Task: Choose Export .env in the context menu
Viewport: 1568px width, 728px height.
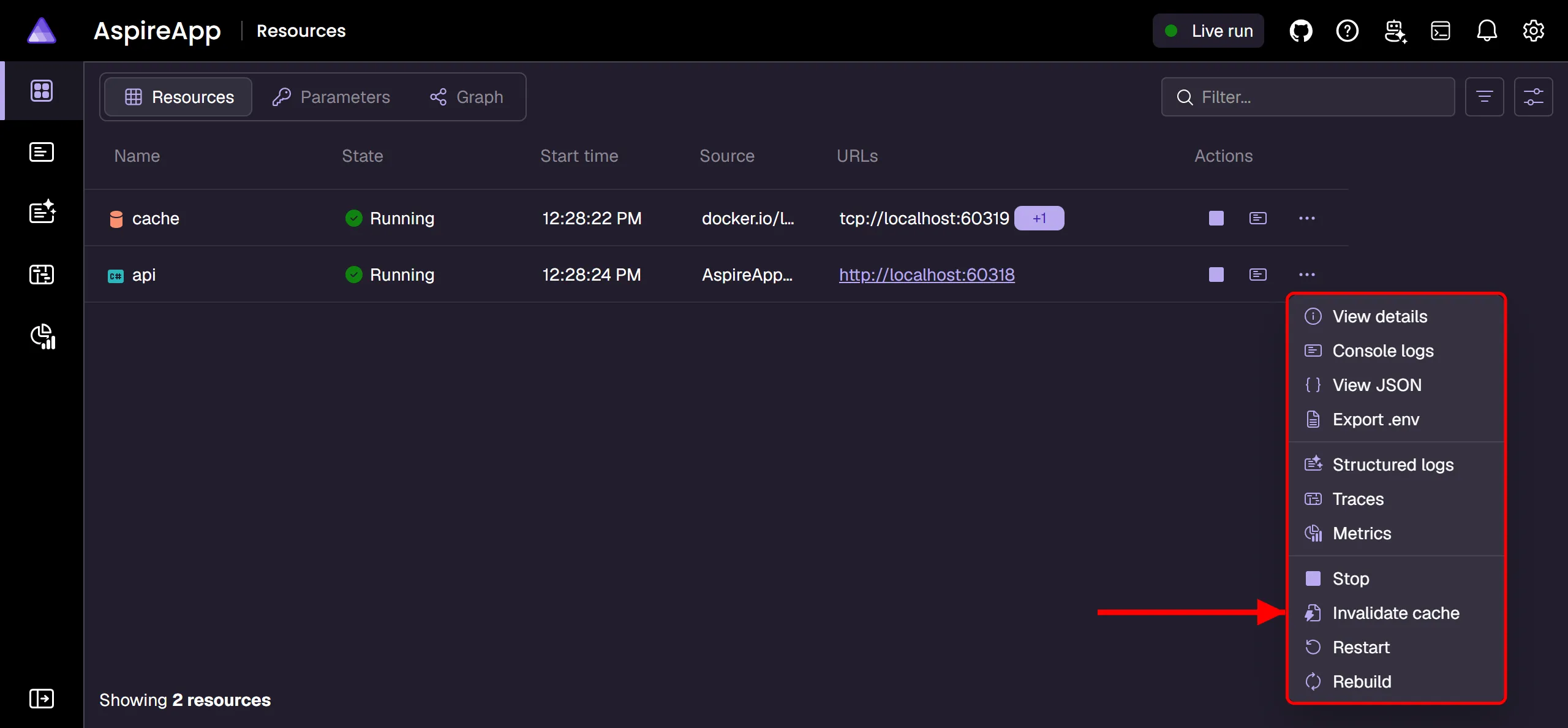Action: tap(1396, 419)
